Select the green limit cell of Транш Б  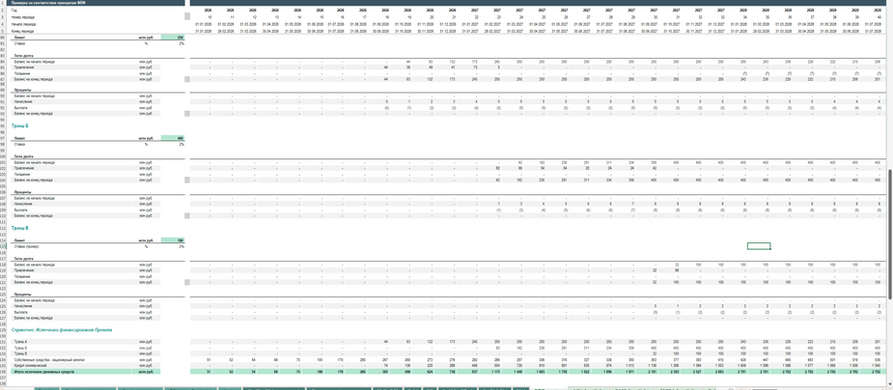173,138
